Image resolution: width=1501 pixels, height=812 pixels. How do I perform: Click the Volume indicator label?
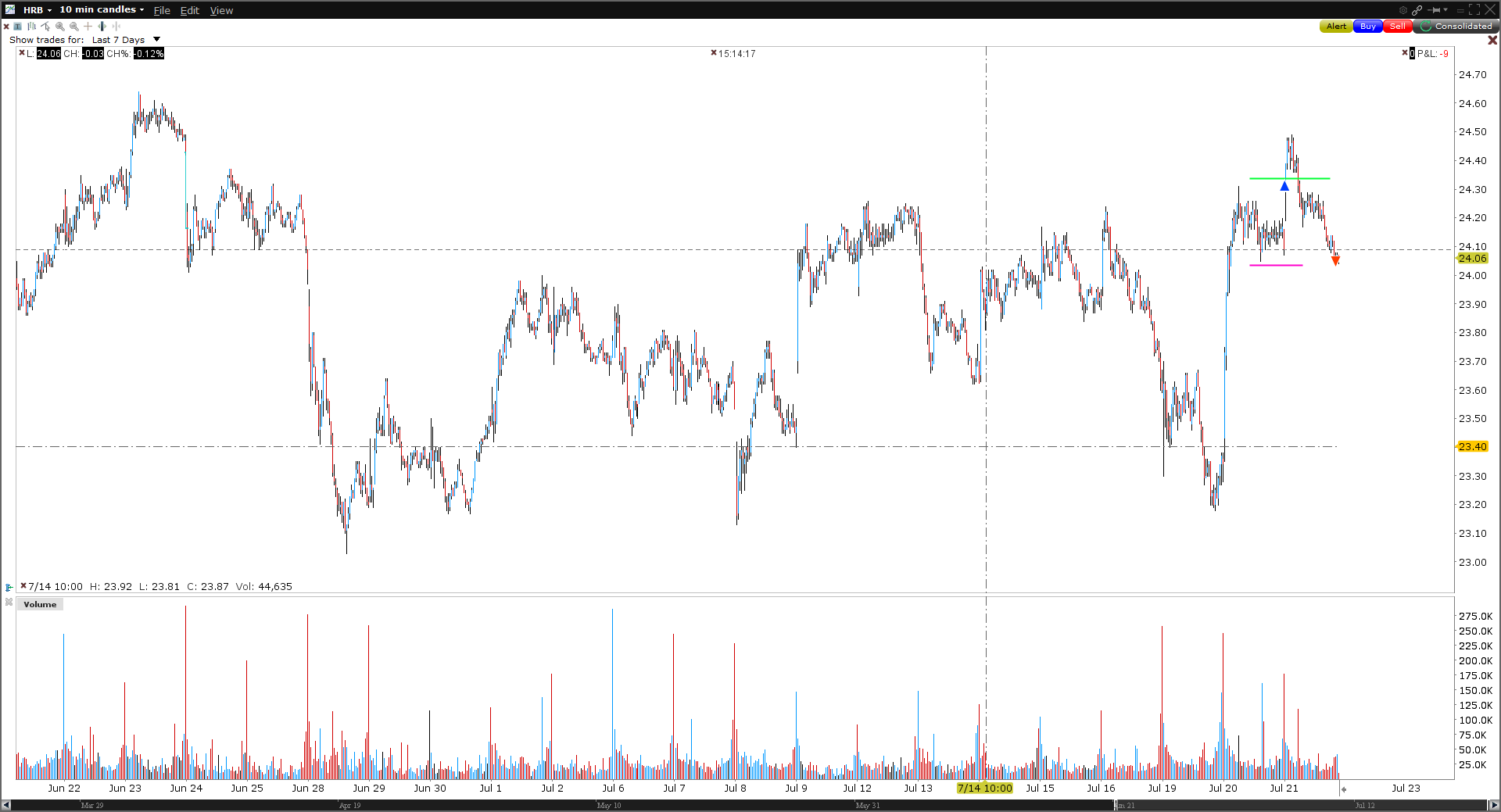[x=40, y=604]
